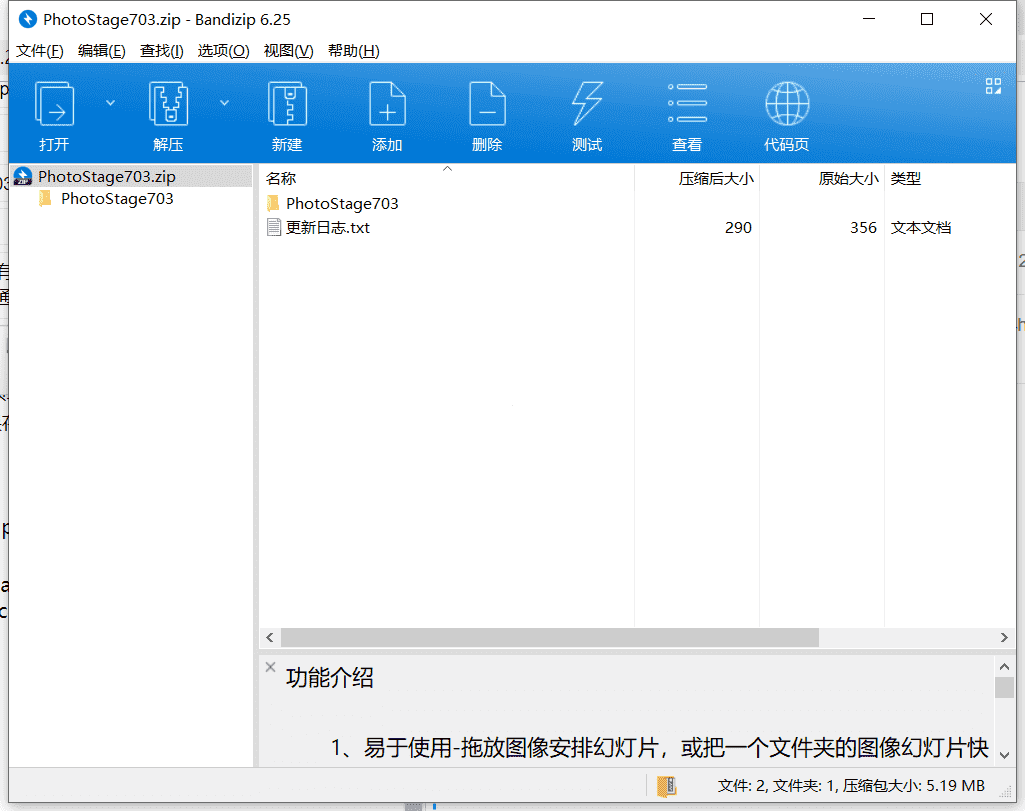Click the folder icon in file list
The image size is (1025, 811).
(x=273, y=203)
